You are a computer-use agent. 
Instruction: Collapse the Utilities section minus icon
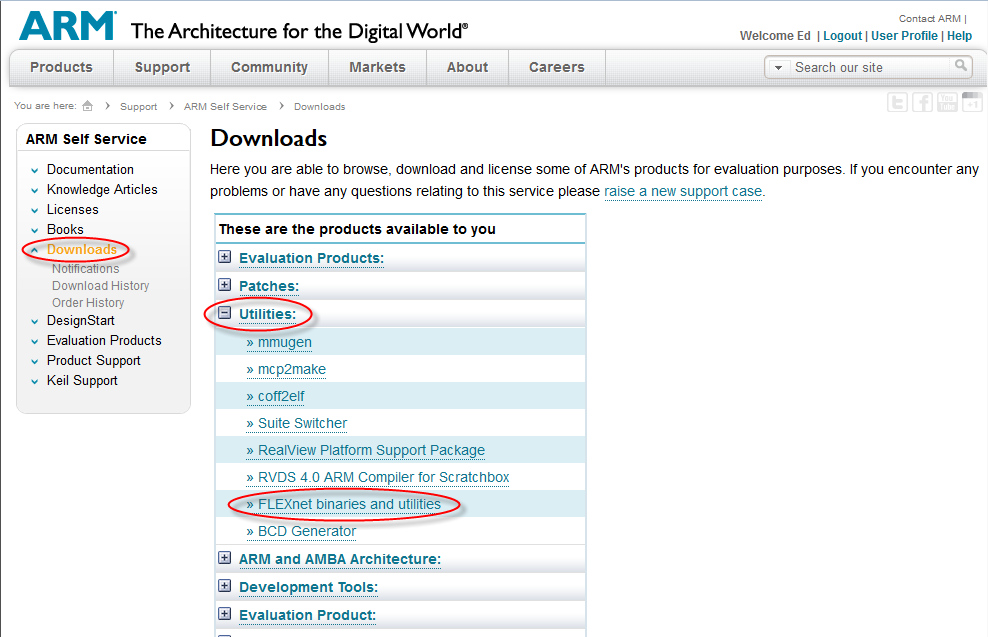[x=225, y=313]
